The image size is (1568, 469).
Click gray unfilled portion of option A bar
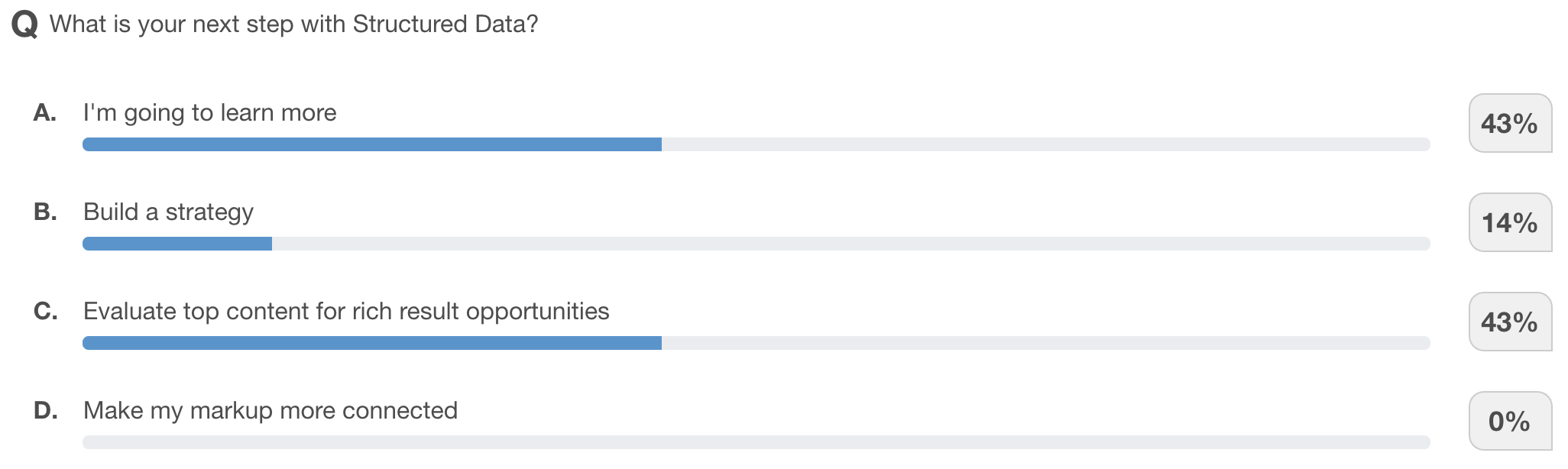click(1045, 144)
